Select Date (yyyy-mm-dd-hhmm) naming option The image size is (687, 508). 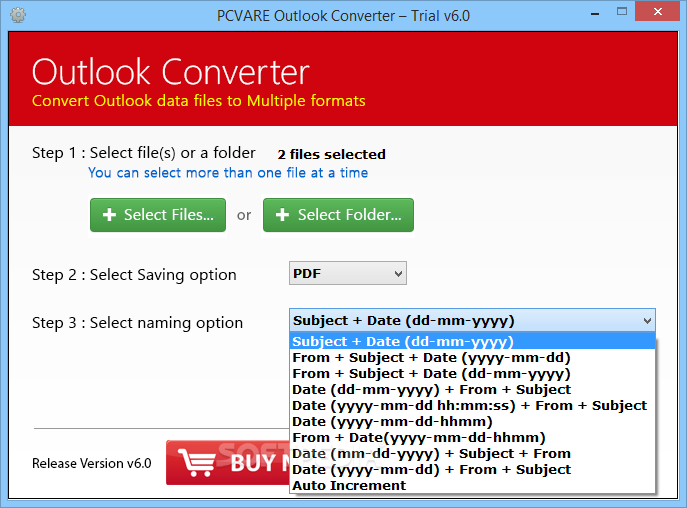pos(472,422)
